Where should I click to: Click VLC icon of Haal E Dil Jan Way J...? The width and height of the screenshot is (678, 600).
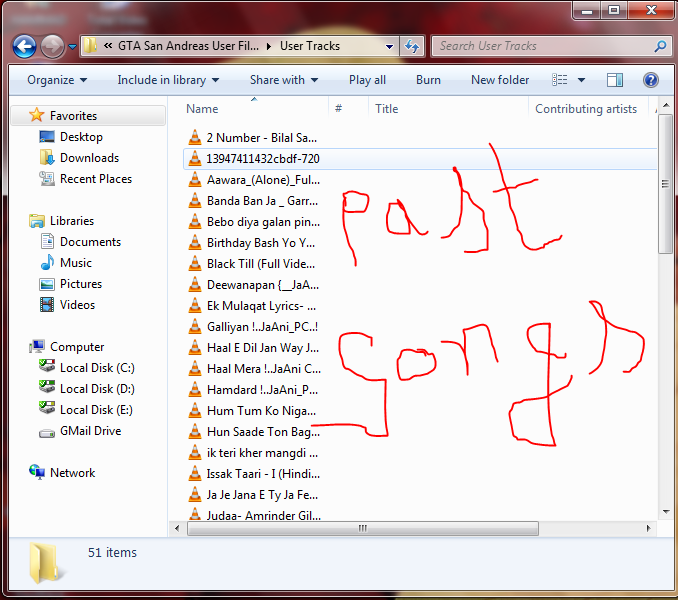point(195,348)
